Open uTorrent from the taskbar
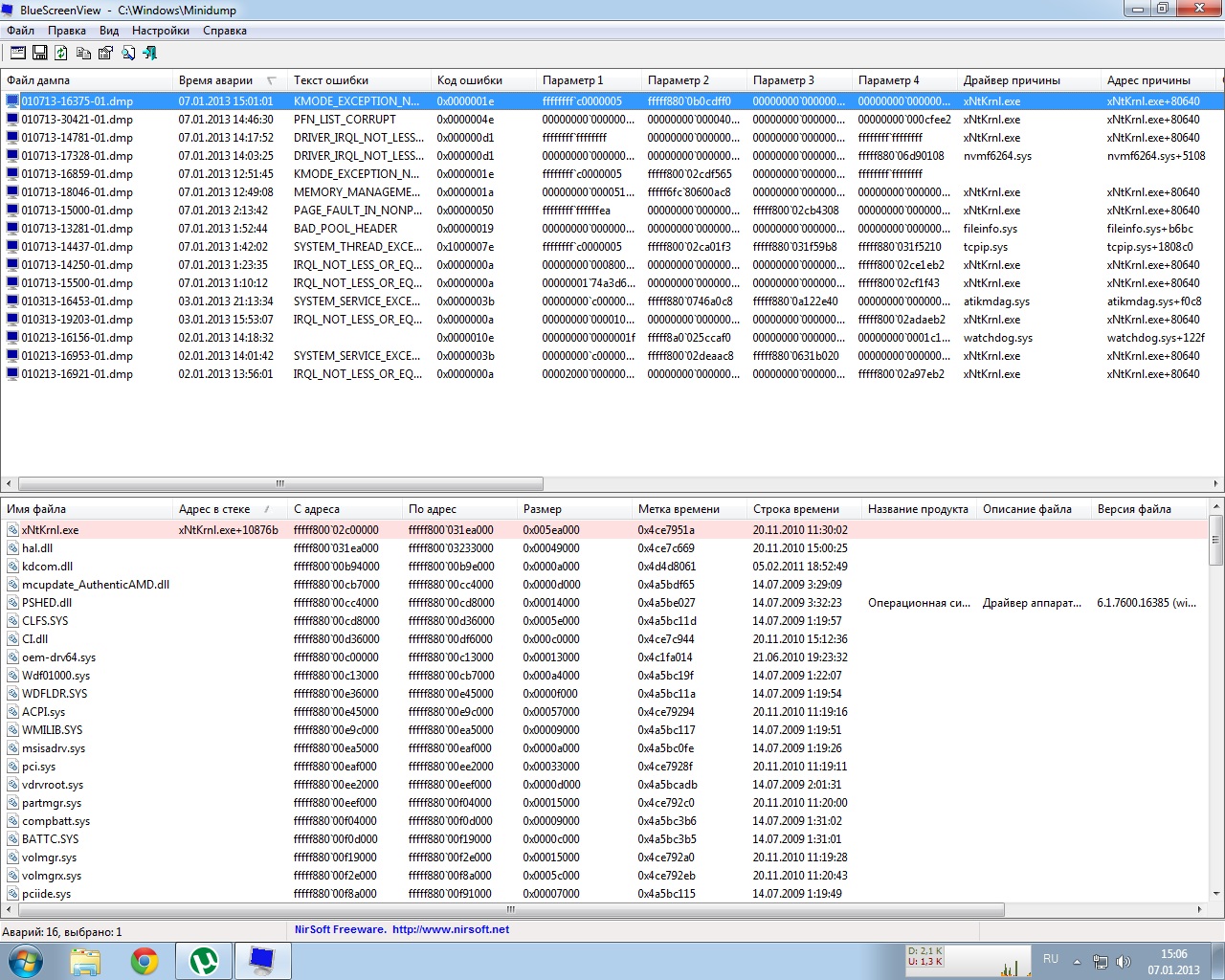1225x980 pixels. (203, 960)
